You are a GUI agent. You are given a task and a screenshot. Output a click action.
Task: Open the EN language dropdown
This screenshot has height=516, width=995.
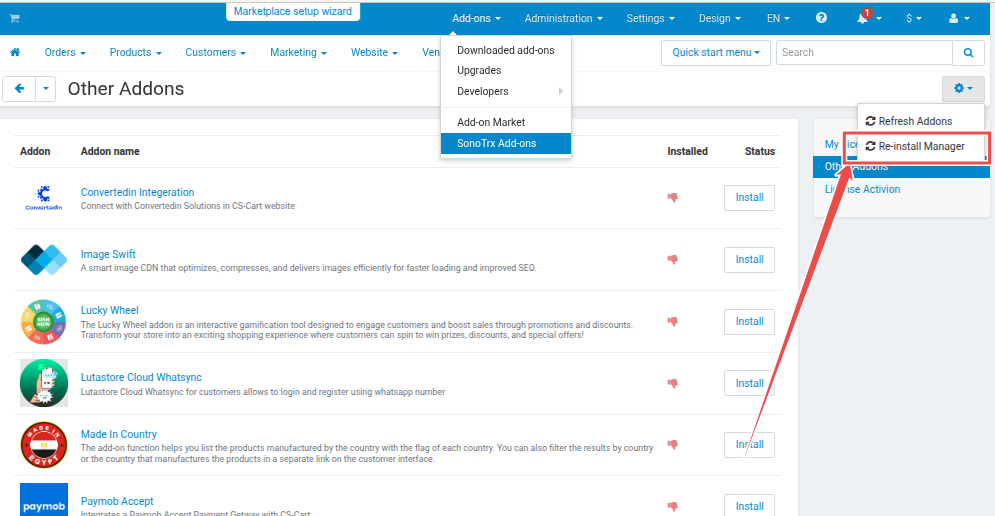778,18
